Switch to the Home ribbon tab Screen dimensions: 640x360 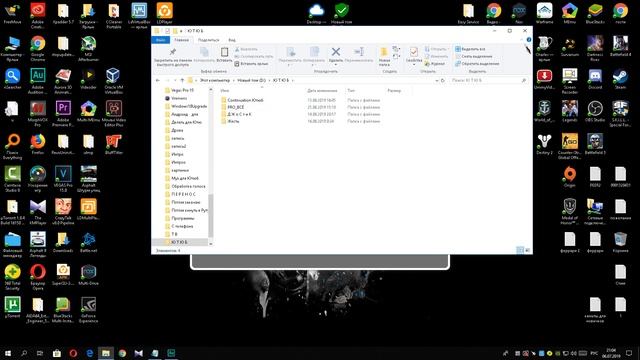(182, 40)
